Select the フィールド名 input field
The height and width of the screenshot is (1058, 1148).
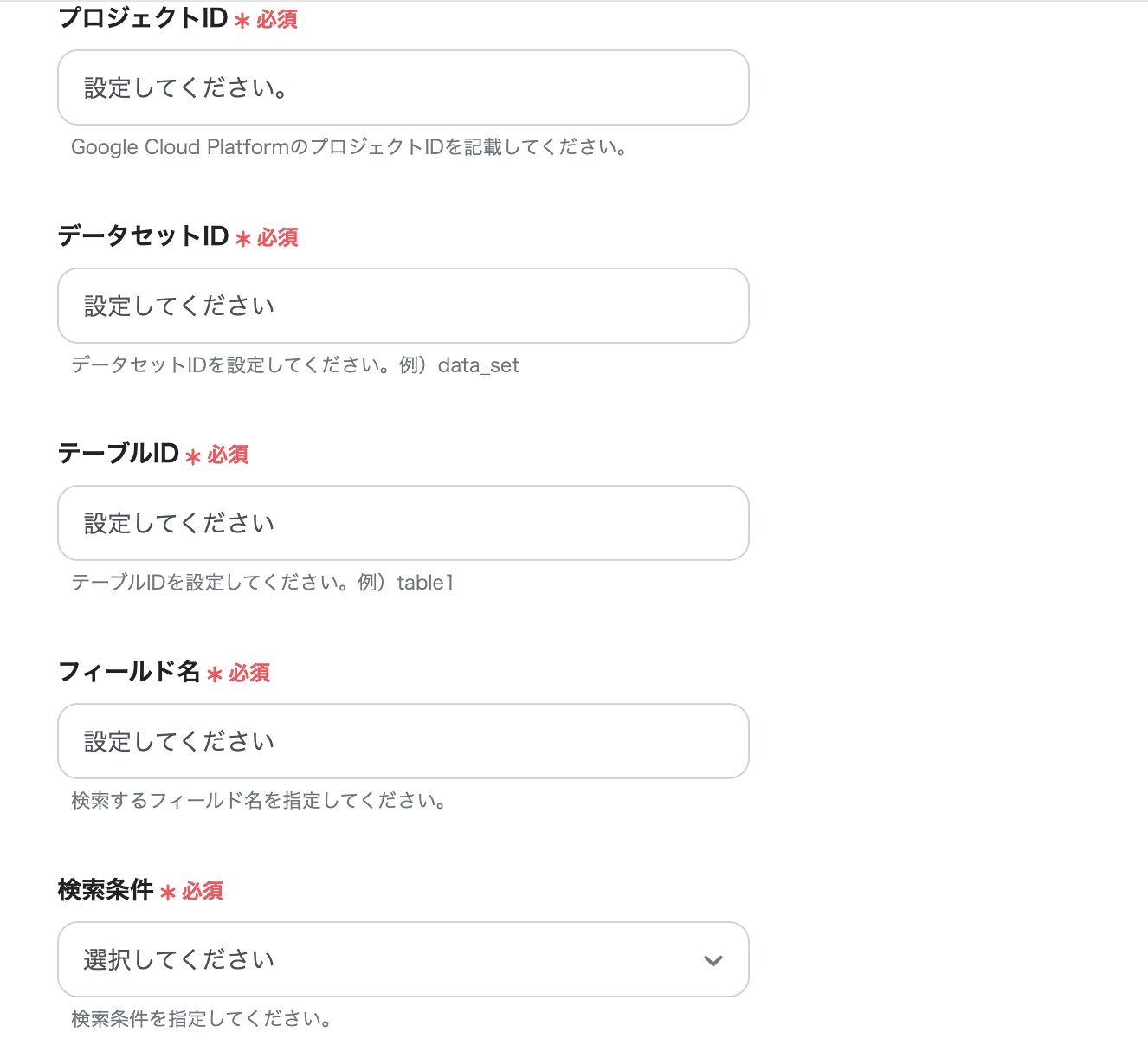click(403, 741)
